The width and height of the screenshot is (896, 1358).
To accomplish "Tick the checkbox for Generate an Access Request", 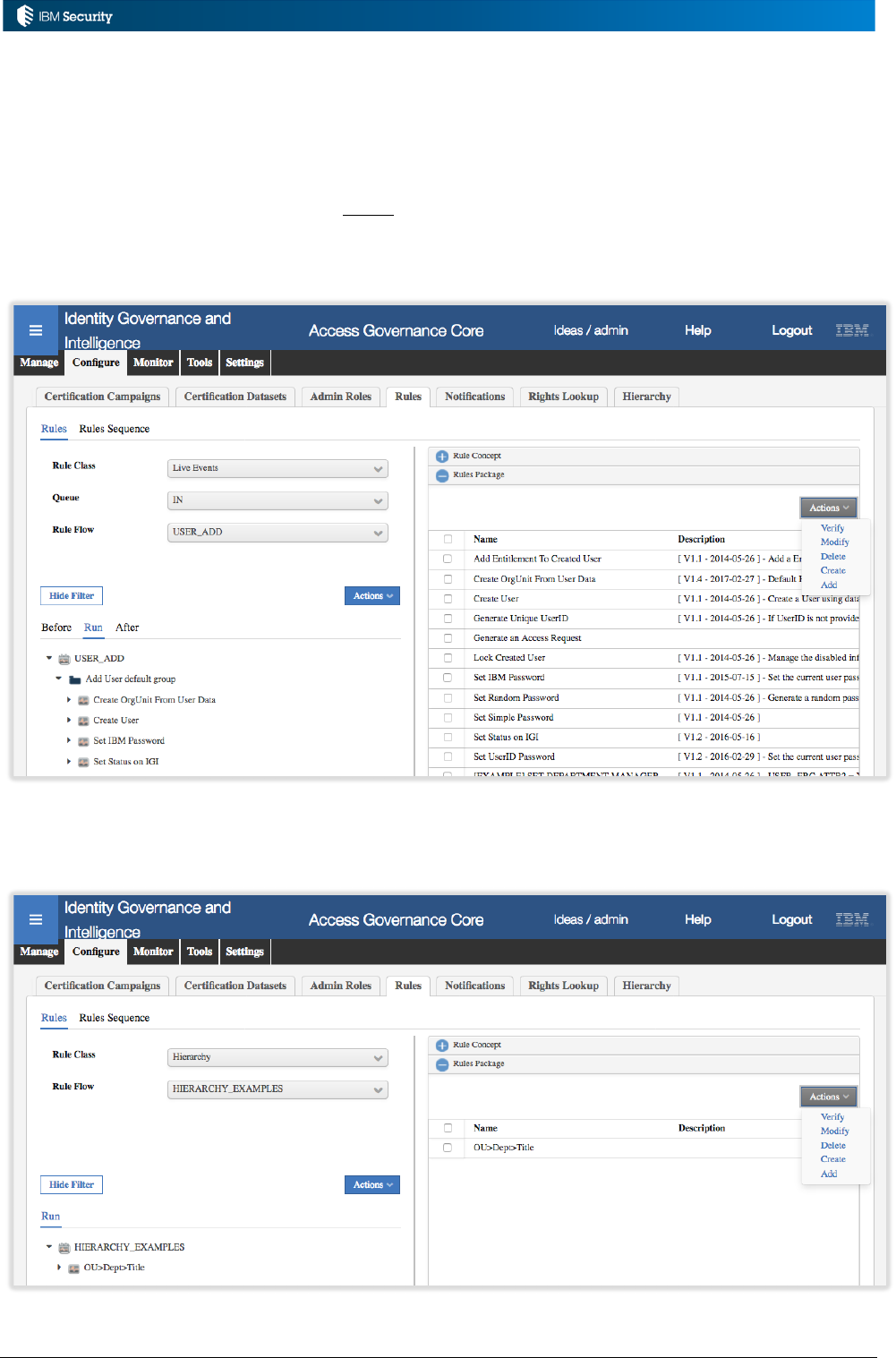I will pos(448,638).
